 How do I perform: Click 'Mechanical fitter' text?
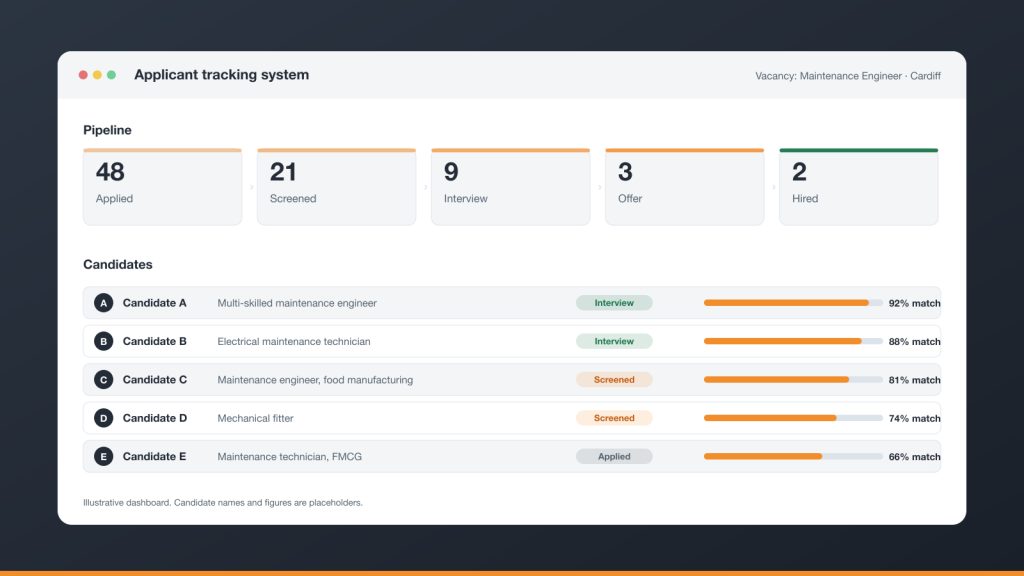[255, 418]
